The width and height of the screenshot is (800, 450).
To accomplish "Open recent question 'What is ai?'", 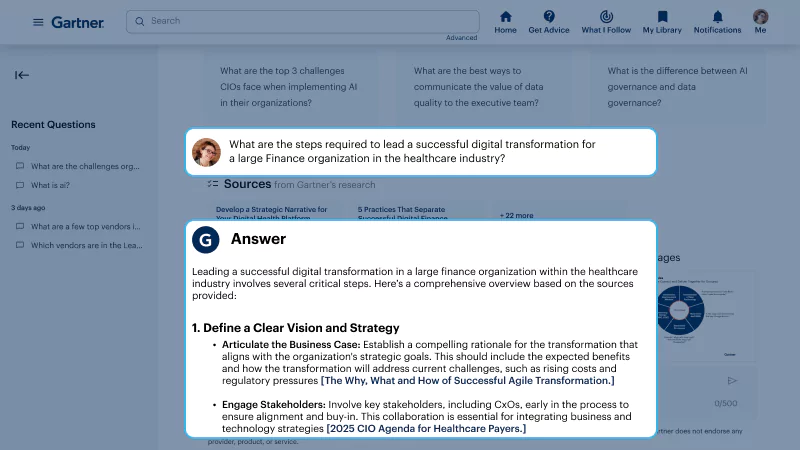I will [x=50, y=185].
